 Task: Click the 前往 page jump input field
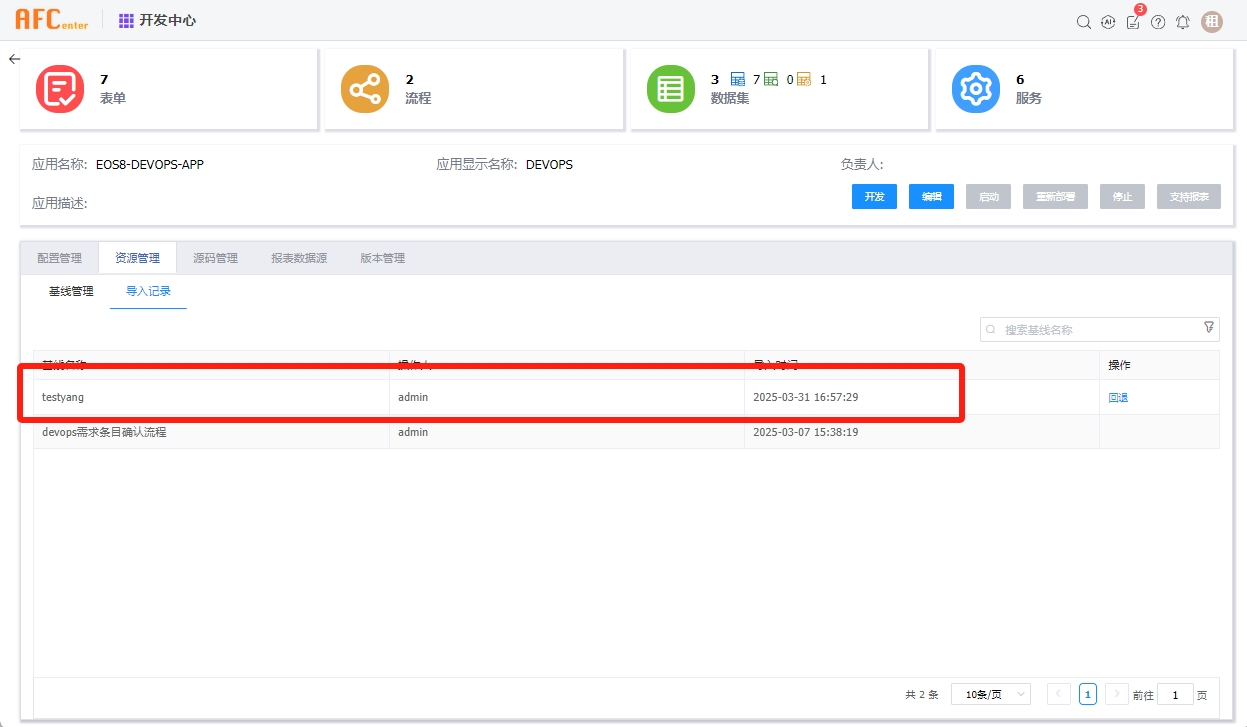pos(1175,694)
